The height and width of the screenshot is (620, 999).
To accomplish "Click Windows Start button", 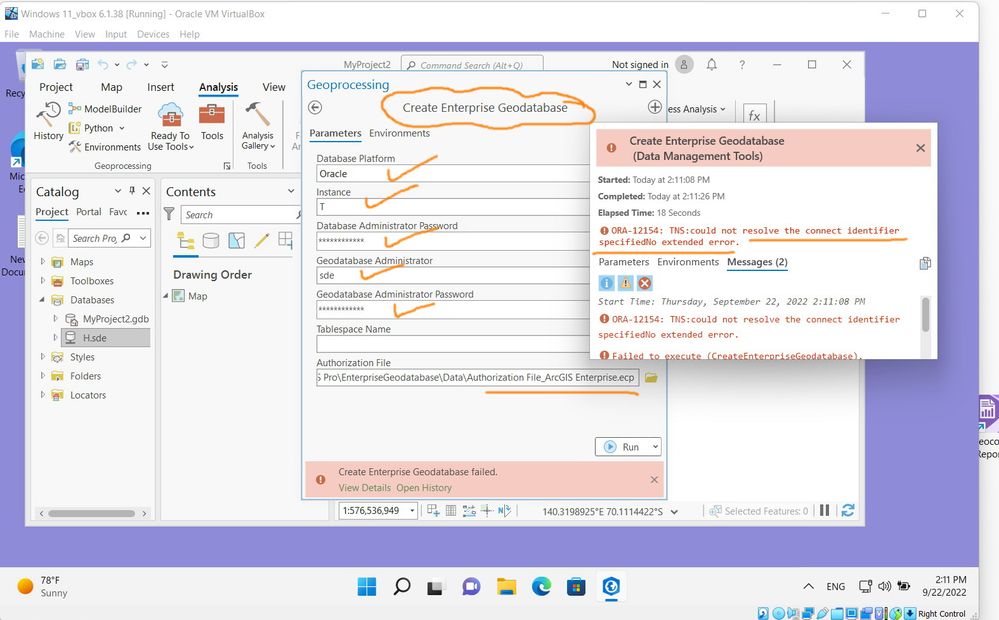I will pos(367,586).
